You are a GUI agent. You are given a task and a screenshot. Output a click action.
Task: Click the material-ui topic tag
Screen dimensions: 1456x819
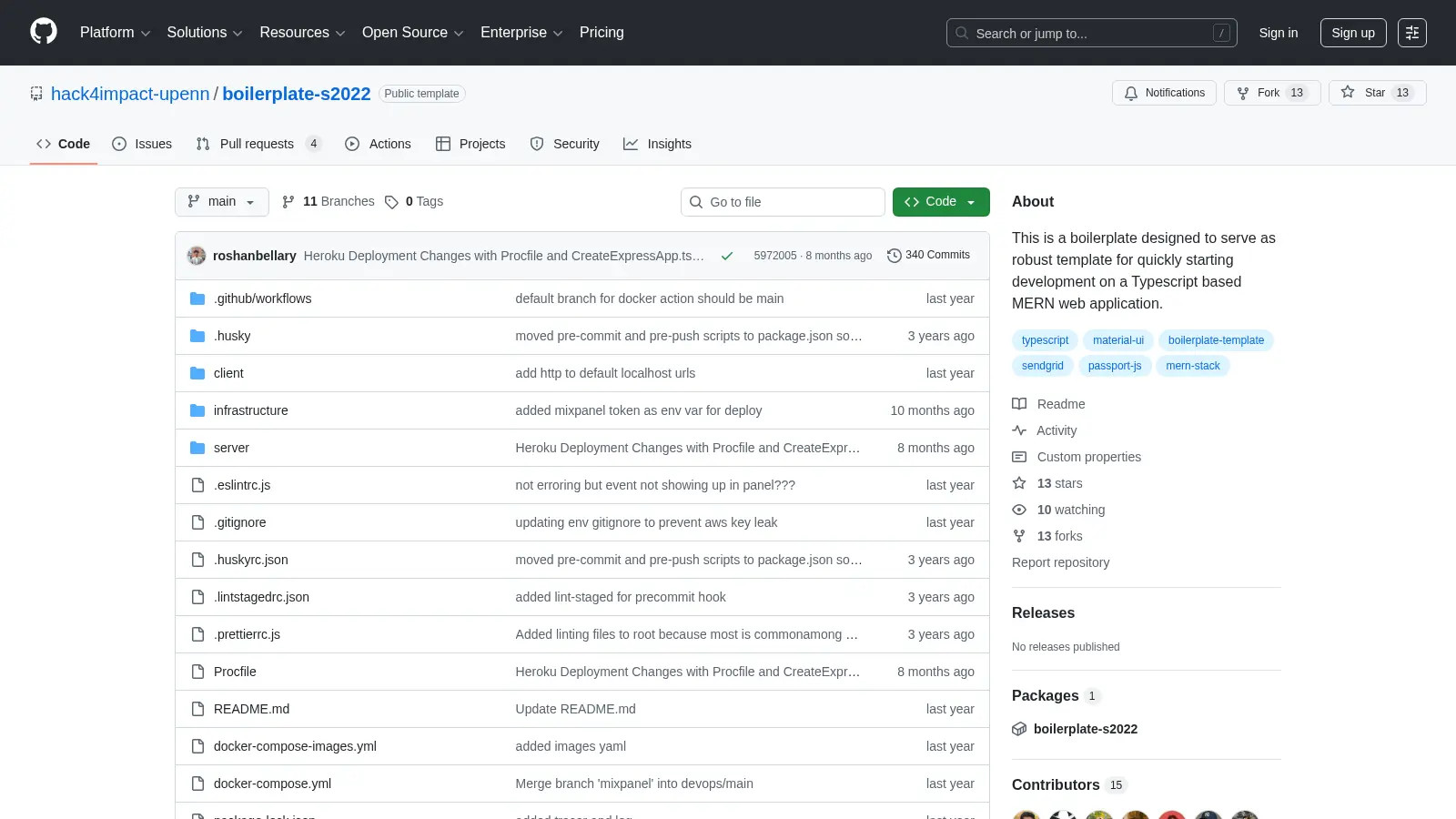tap(1118, 340)
